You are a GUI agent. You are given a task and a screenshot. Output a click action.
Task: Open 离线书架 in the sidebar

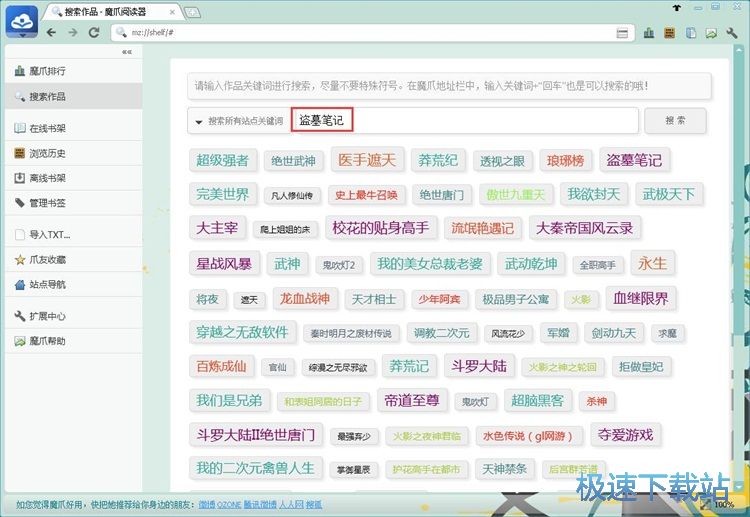point(46,178)
